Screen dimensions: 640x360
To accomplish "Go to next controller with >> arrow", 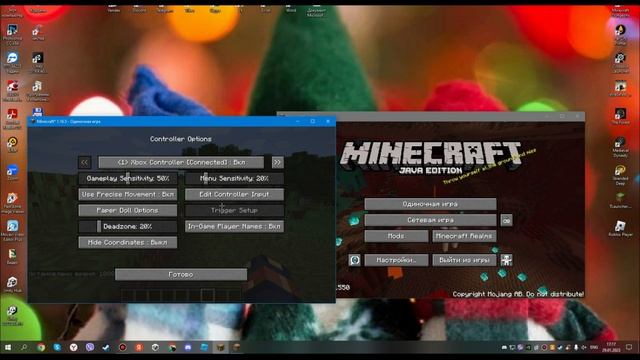I will coord(278,162).
